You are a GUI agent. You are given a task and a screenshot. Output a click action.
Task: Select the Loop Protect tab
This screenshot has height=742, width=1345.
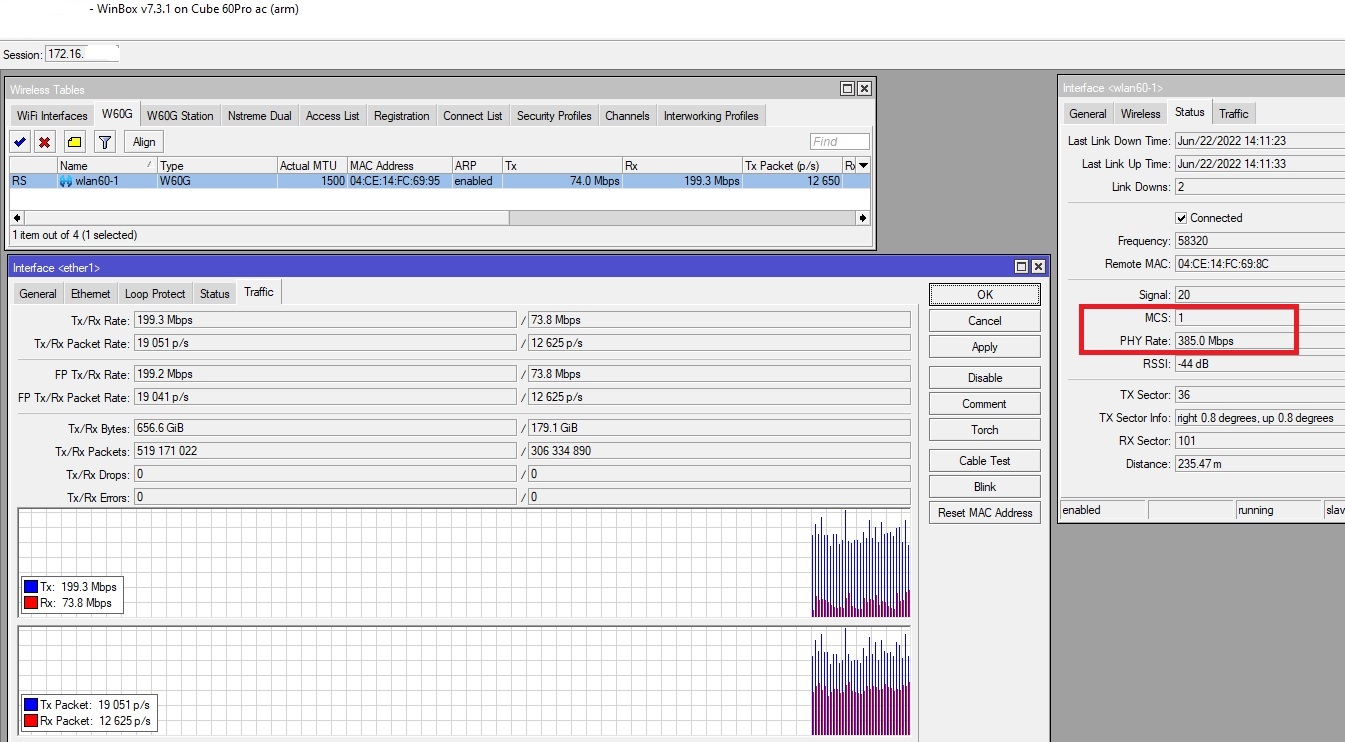click(155, 294)
